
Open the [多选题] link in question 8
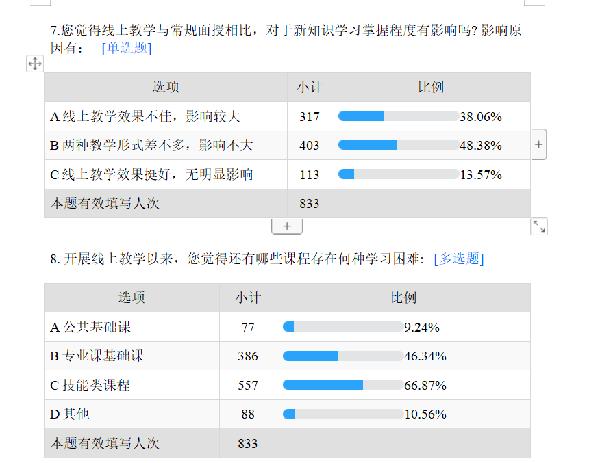point(459,259)
